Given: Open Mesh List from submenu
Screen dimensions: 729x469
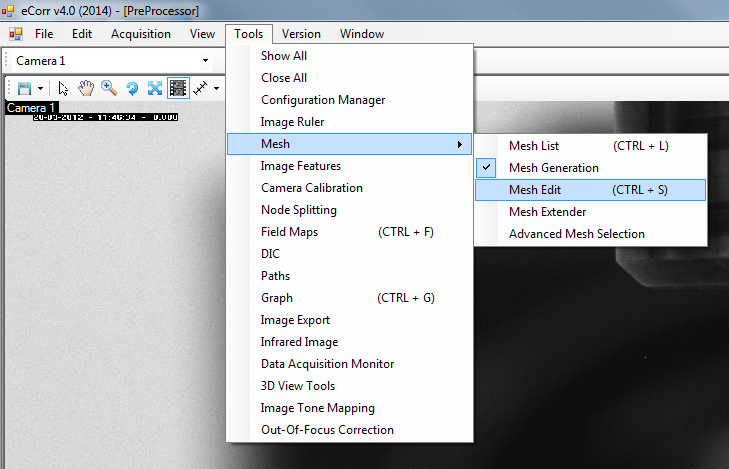Looking at the screenshot, I should 590,146.
